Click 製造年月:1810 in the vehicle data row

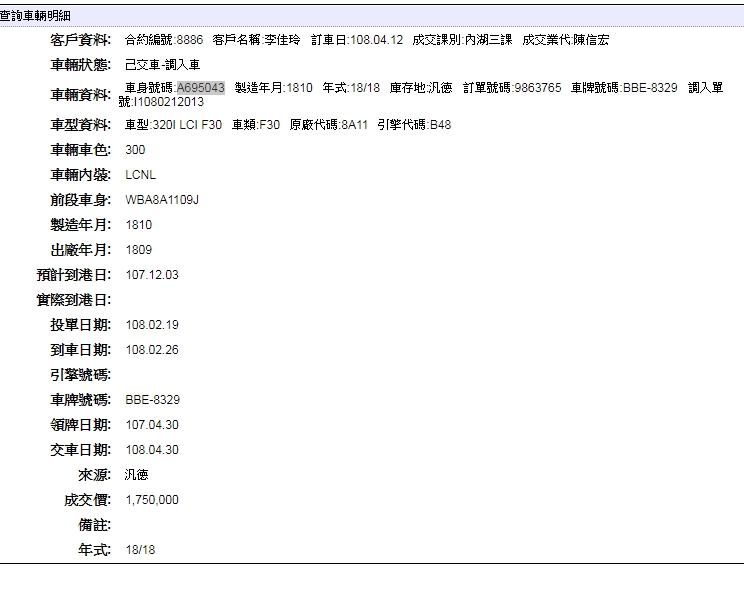274,88
